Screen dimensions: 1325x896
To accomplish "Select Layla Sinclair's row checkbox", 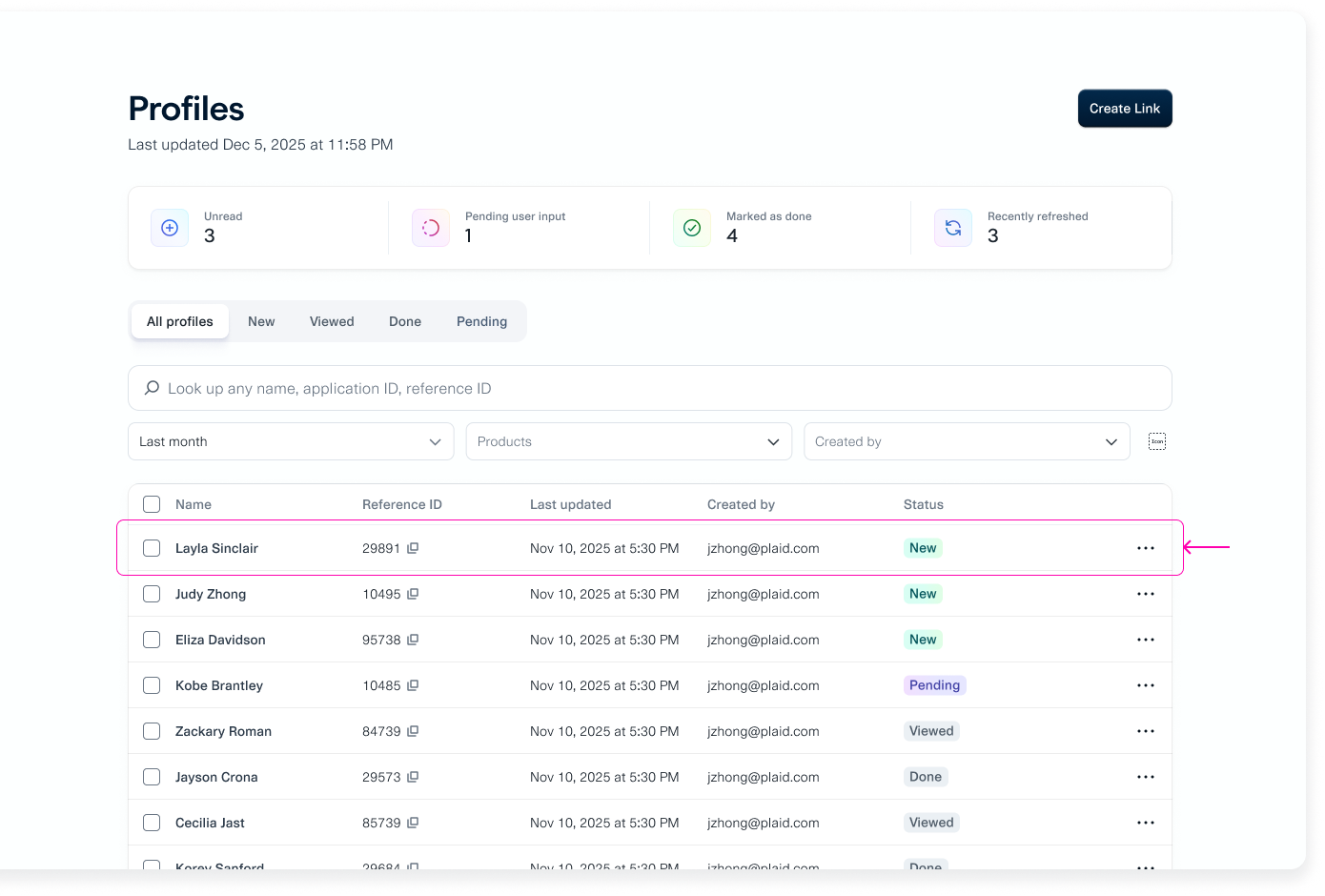I will click(152, 548).
